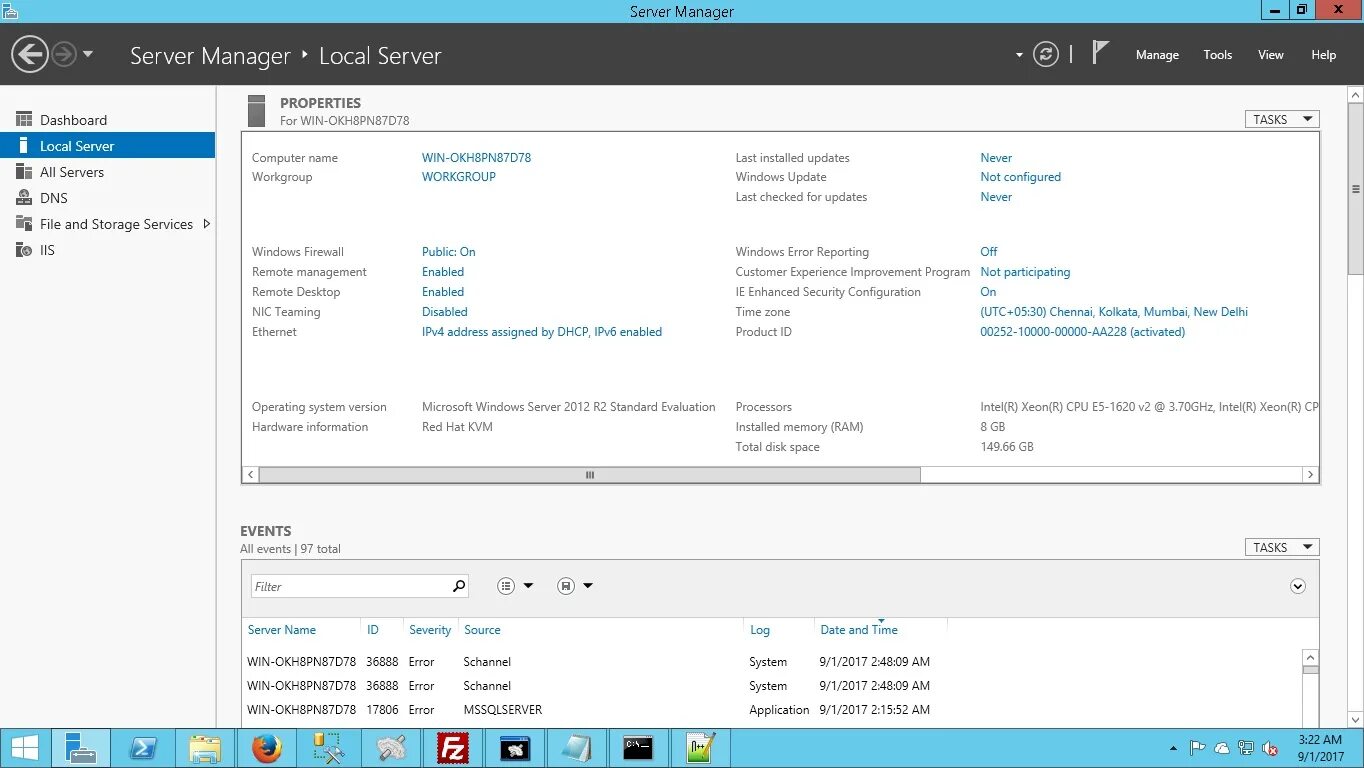Click into the events Filter field
This screenshot has width=1364, height=768.
tap(350, 586)
